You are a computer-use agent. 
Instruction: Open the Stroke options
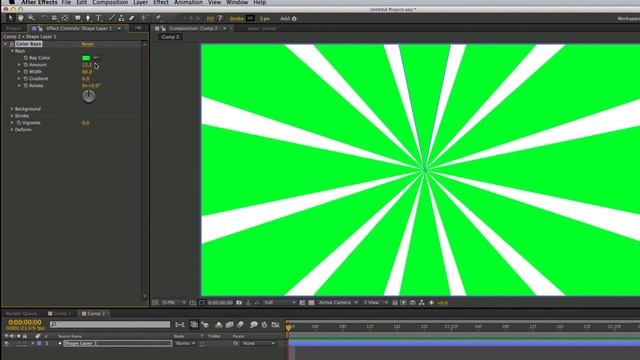(x=236, y=18)
